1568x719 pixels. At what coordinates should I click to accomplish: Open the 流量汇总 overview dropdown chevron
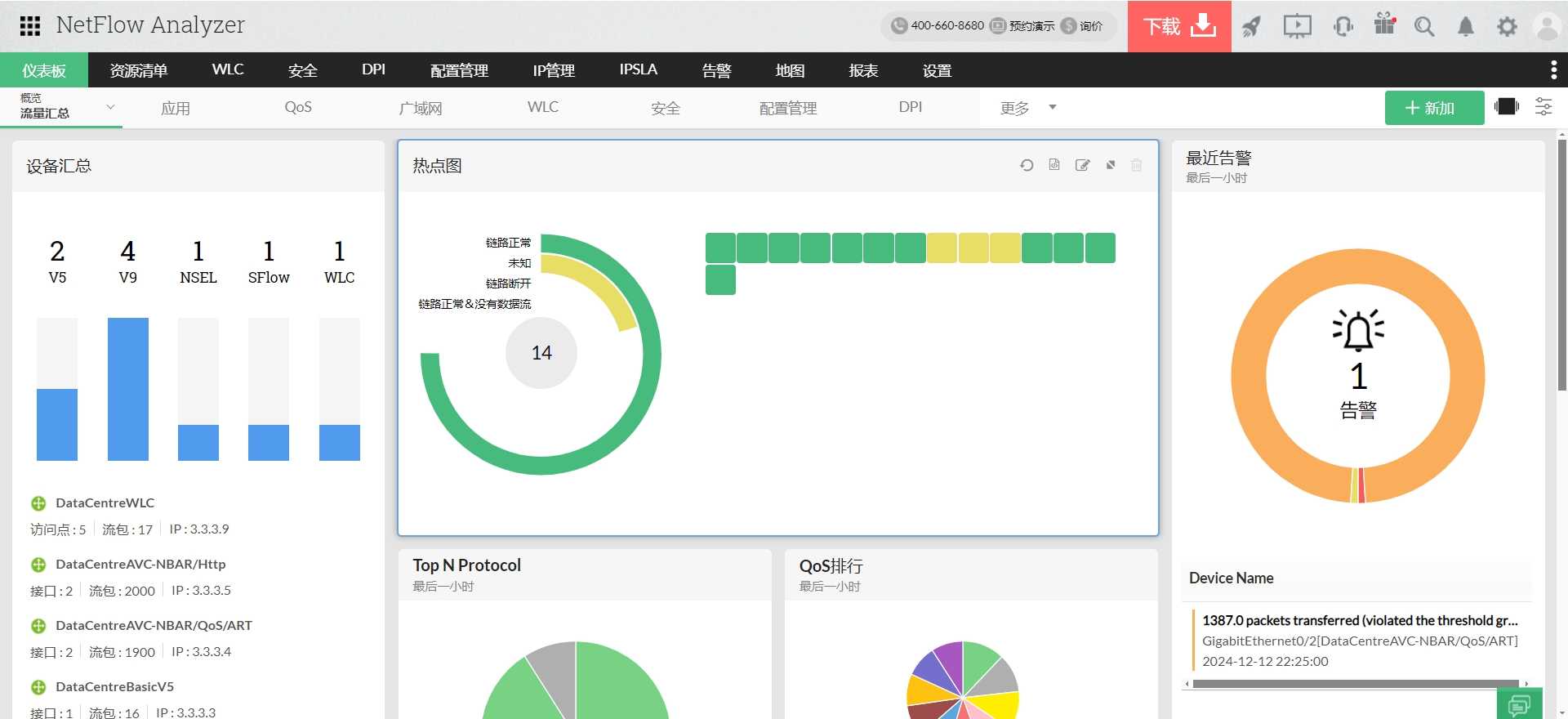click(110, 107)
